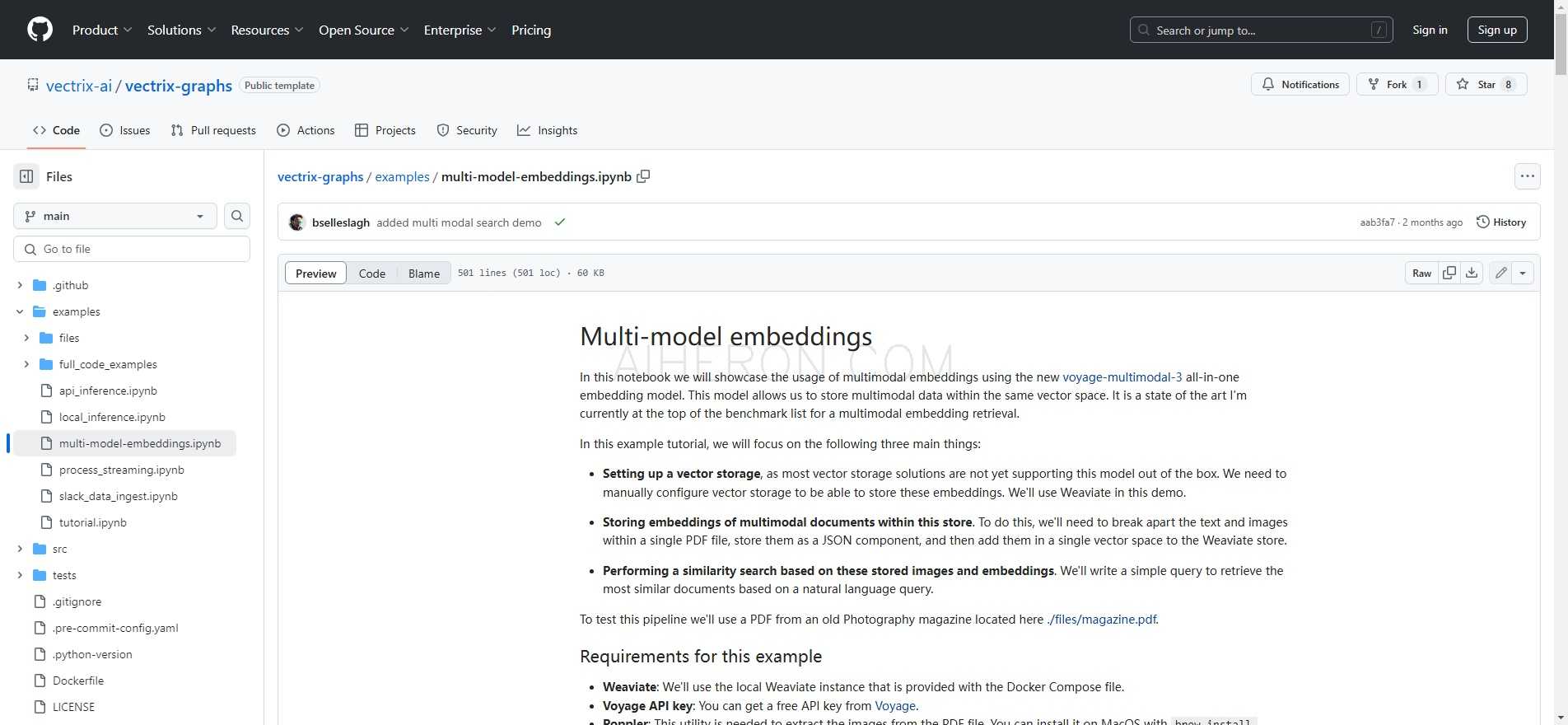The width and height of the screenshot is (1568, 725).
Task: Go to the Pricing page
Action: (531, 30)
